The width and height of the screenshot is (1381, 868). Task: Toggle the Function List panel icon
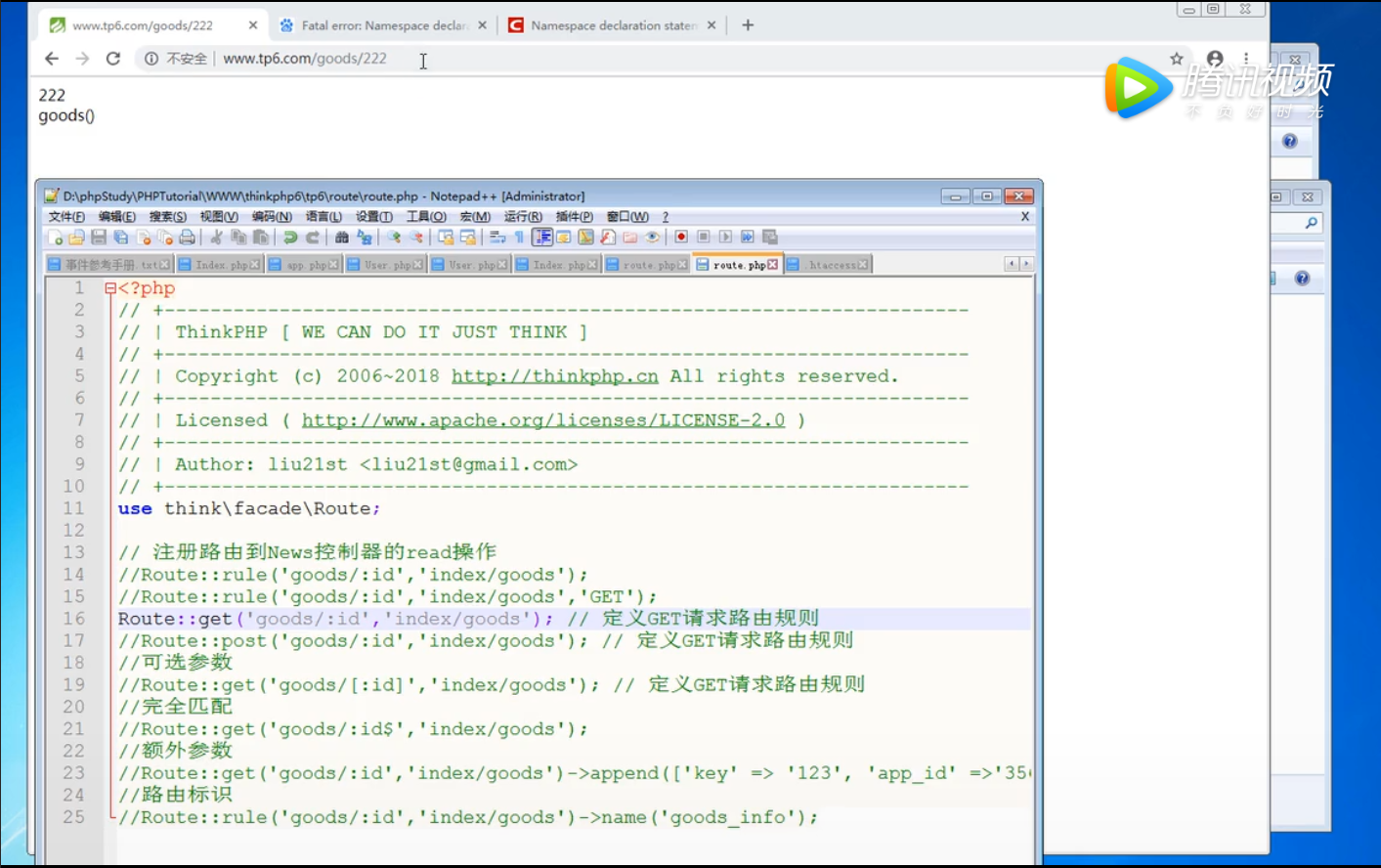pyautogui.click(x=607, y=238)
